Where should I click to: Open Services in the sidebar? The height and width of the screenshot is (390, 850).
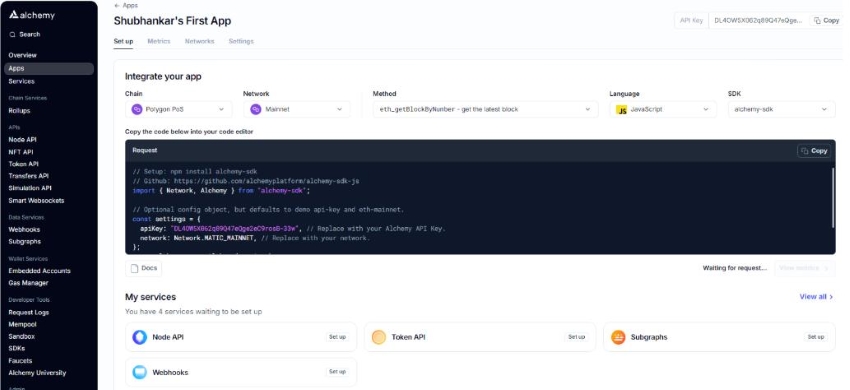tap(22, 81)
